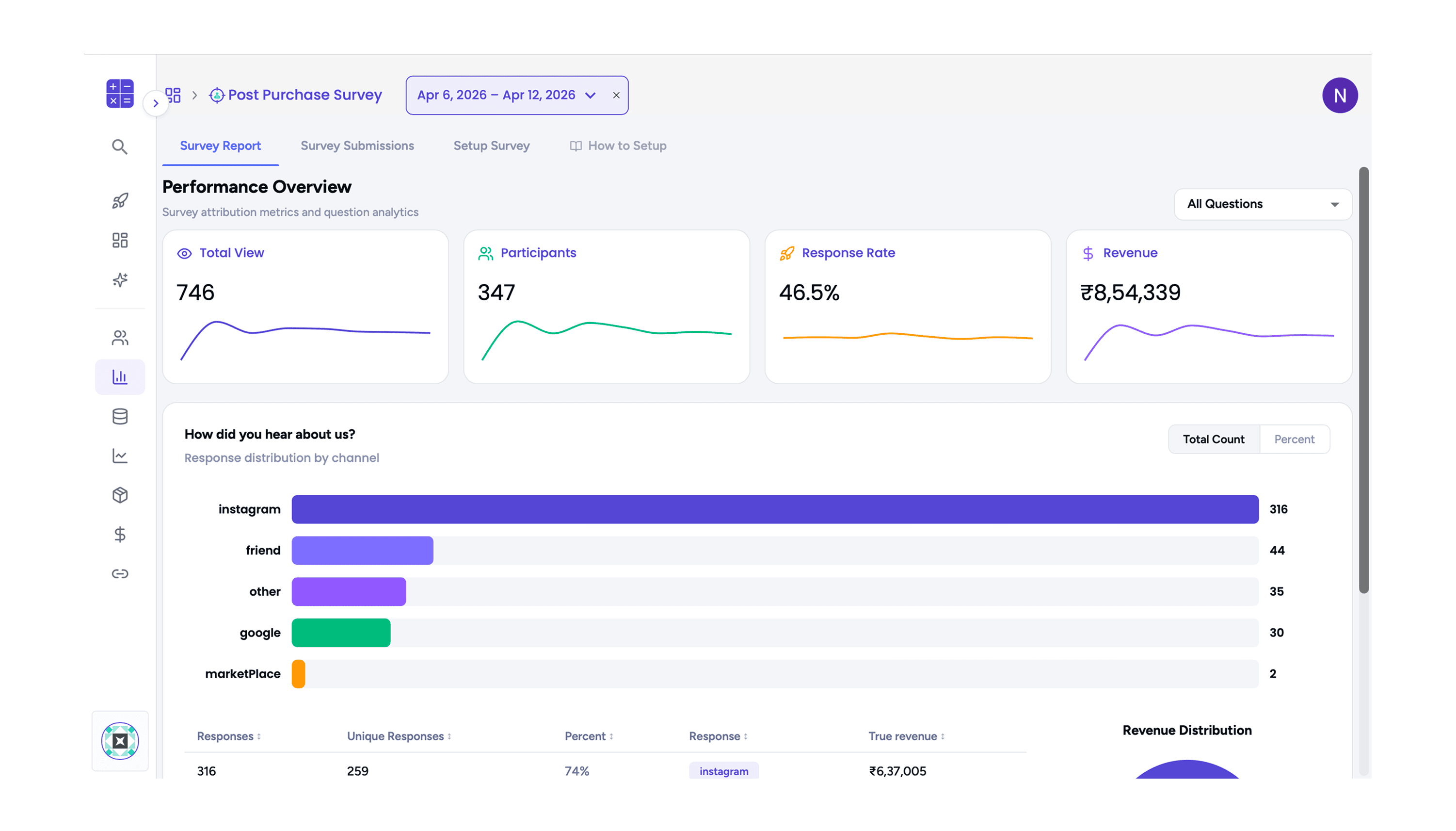Screen dimensions: 1456x831
Task: Open the All Questions dropdown
Action: coord(1262,204)
